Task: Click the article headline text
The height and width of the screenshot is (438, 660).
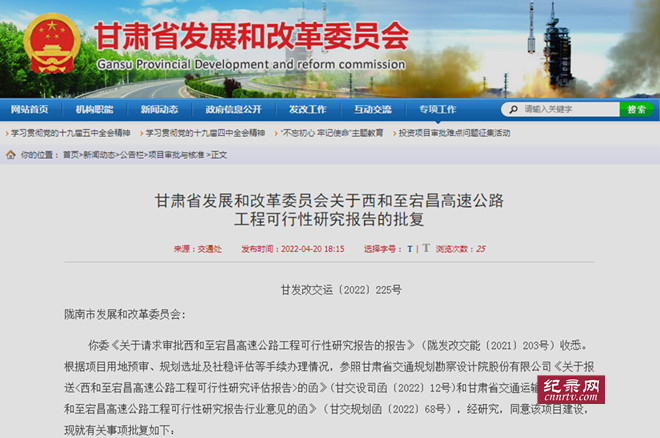Action: pyautogui.click(x=329, y=210)
